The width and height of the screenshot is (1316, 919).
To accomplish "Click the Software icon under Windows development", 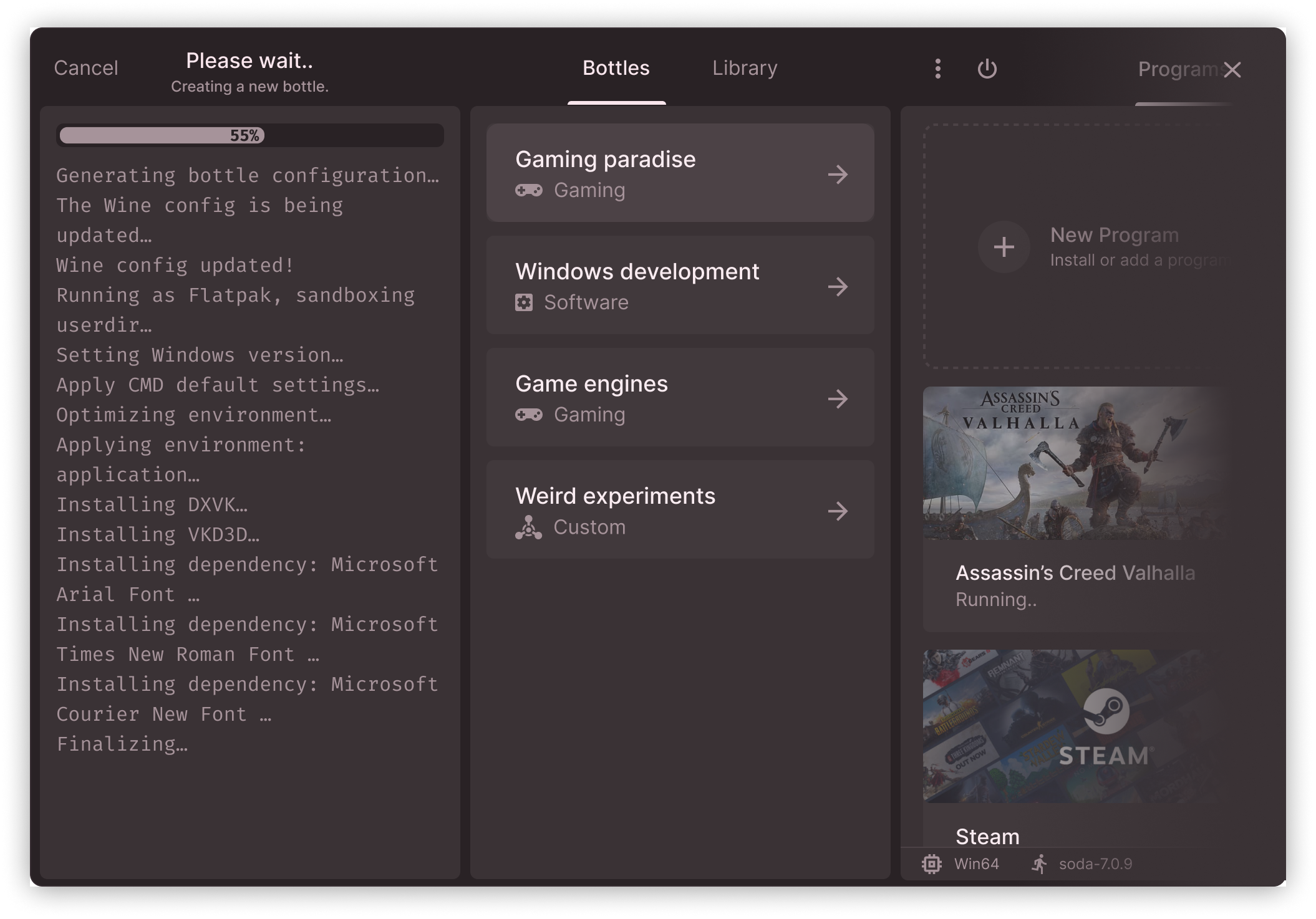I will click(524, 302).
